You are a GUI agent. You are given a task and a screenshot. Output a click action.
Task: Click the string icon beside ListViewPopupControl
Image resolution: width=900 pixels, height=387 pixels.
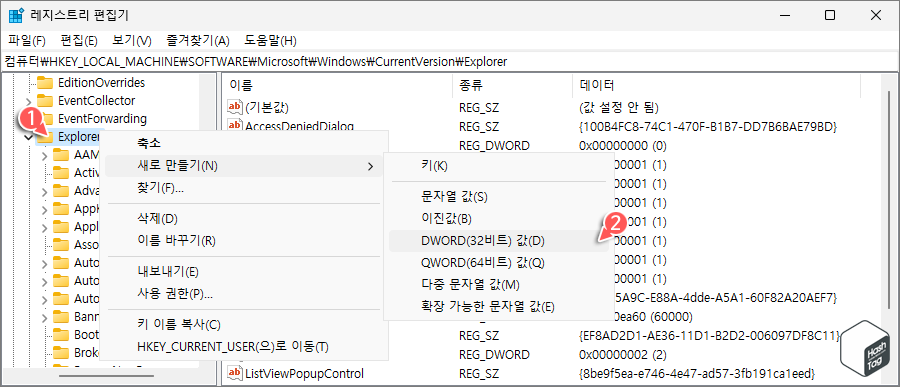[x=235, y=374]
